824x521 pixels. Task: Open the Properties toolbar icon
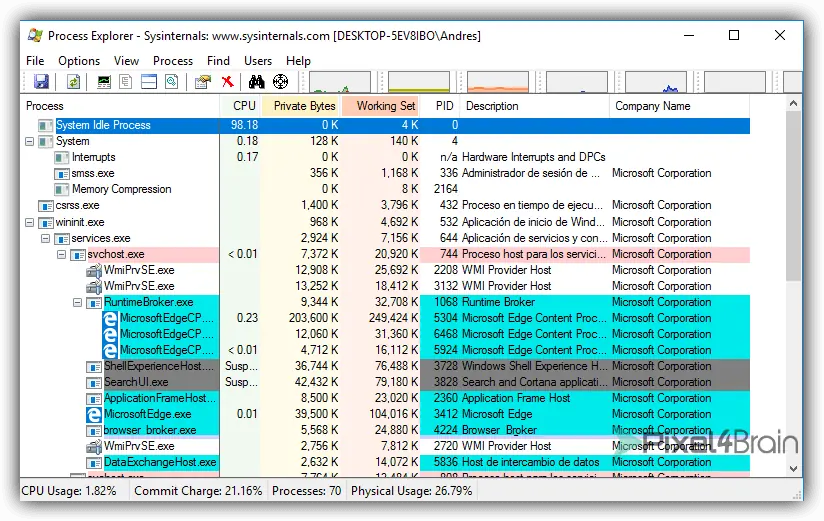(202, 81)
